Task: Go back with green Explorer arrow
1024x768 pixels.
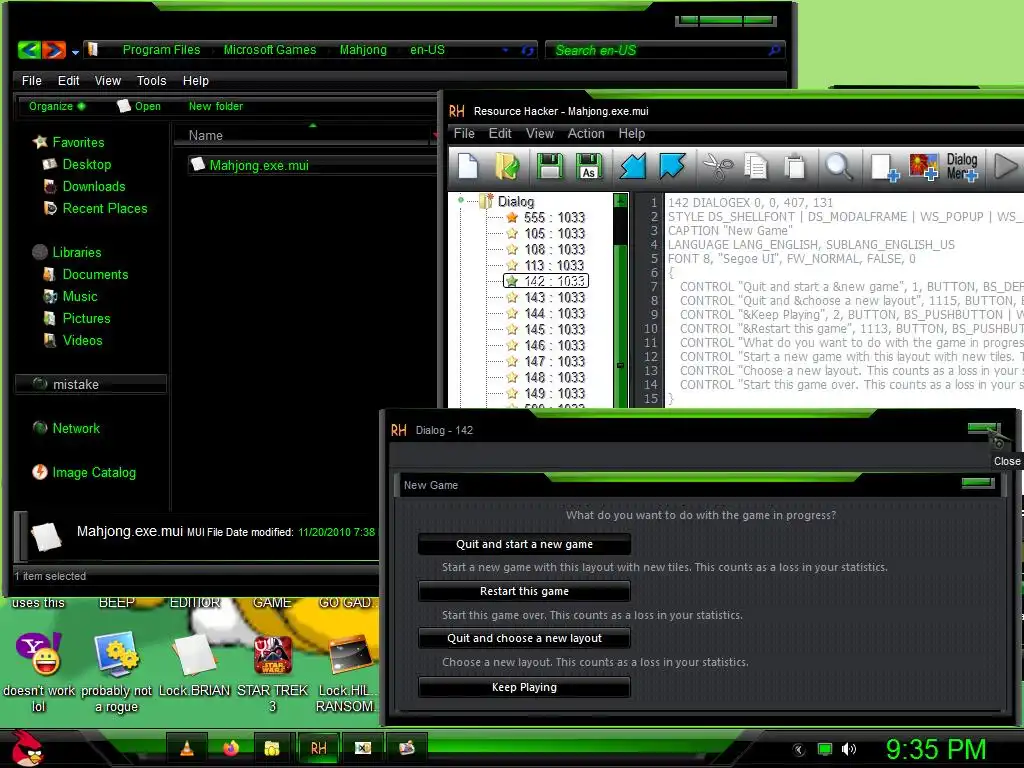Action: point(29,50)
